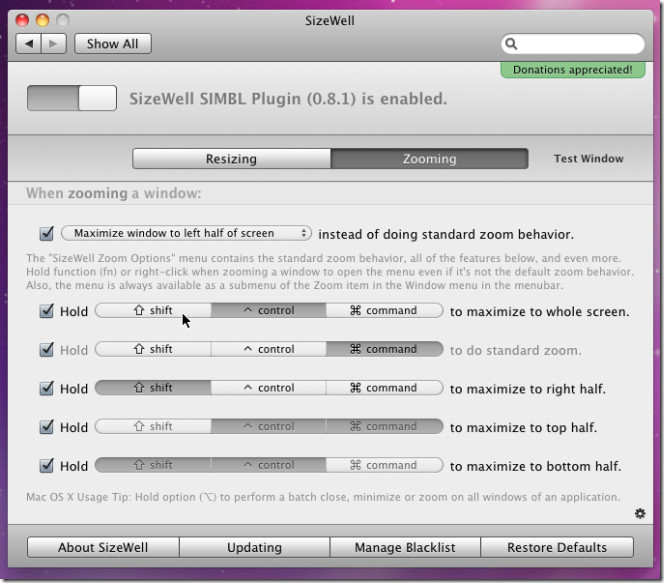Toggle command for maximize to bottom half
664x583 pixels.
point(385,465)
